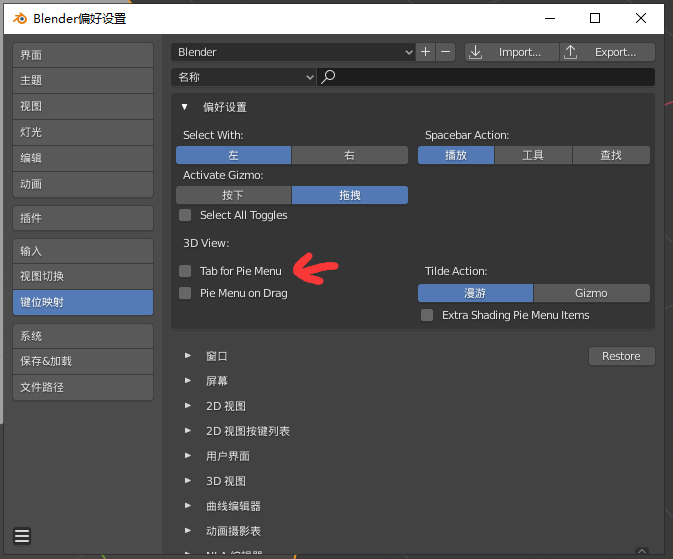Image resolution: width=673 pixels, height=559 pixels.
Task: Set Spacebar Action to 播放
Action: [x=456, y=155]
